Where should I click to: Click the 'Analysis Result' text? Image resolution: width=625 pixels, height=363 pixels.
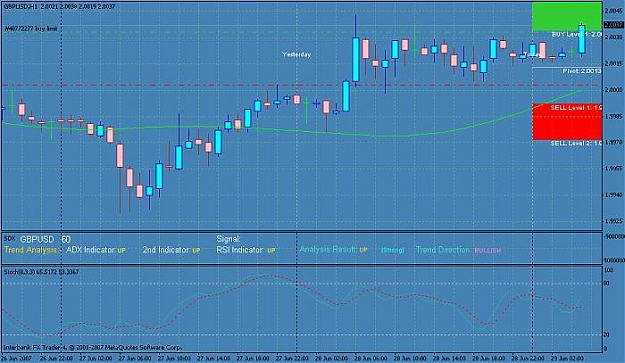[x=328, y=249]
